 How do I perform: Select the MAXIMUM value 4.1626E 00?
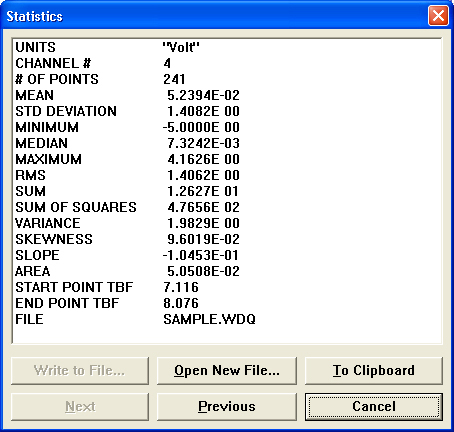click(x=203, y=159)
